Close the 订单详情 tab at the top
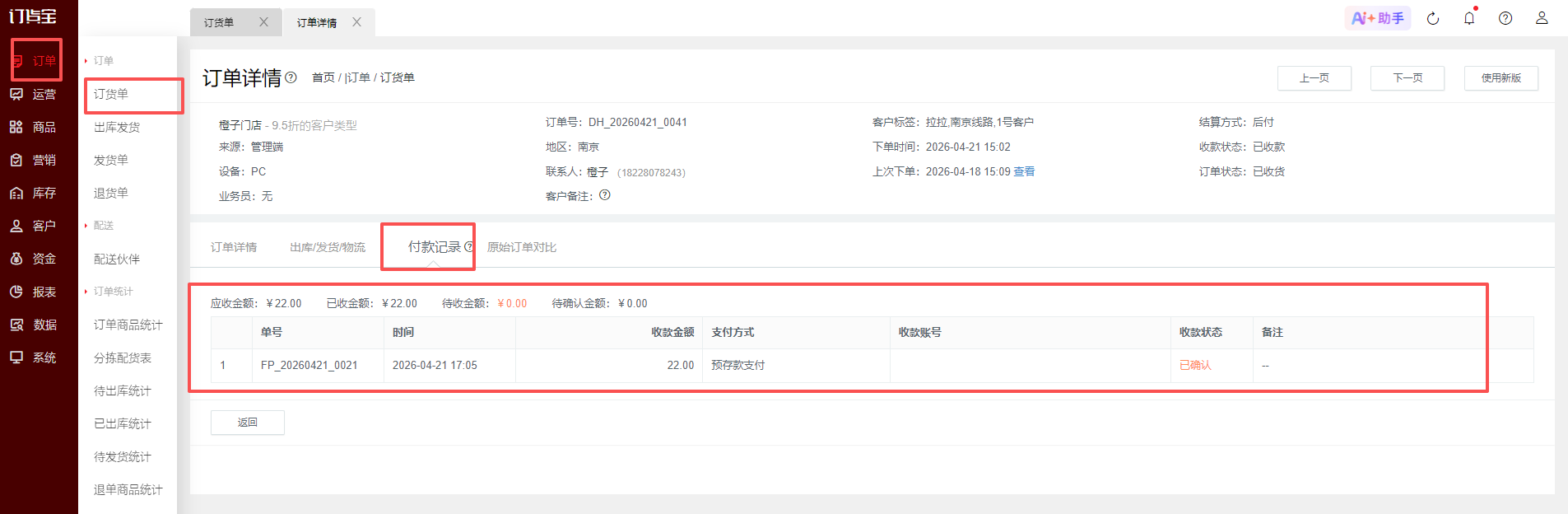 (x=356, y=22)
